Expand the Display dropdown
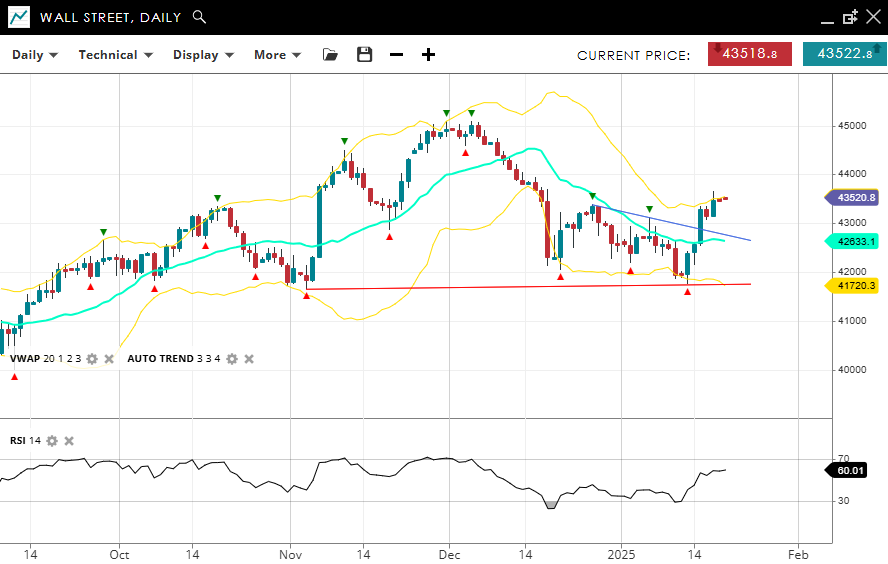Viewport: 888px width, 564px height. tap(203, 55)
